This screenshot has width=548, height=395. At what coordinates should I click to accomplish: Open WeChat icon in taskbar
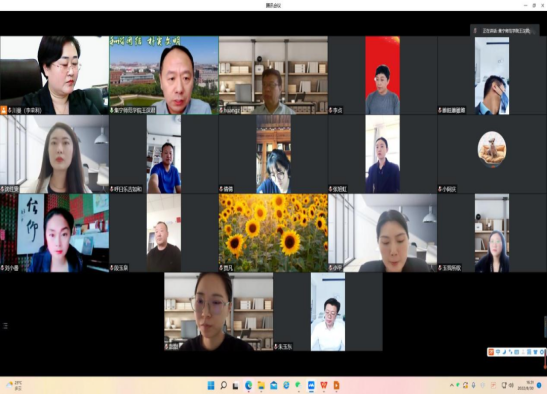click(298, 385)
